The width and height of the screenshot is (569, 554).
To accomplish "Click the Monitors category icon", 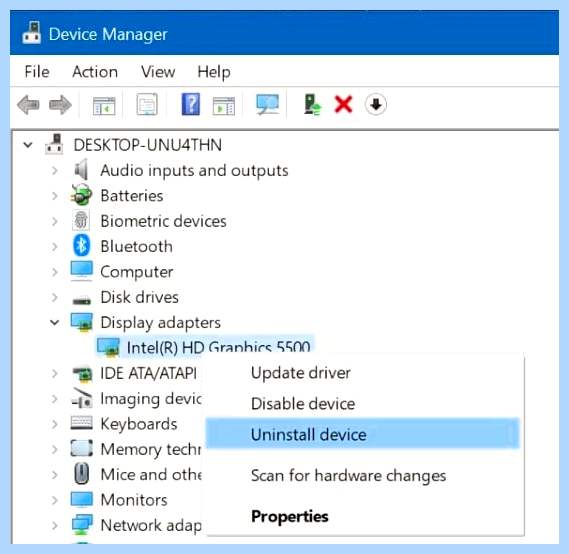I will tap(82, 500).
